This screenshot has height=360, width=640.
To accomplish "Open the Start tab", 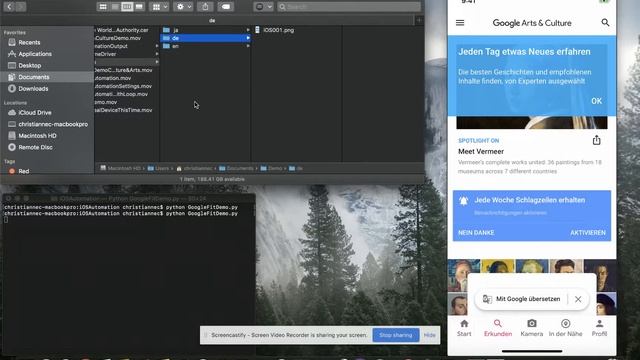I will [464, 328].
